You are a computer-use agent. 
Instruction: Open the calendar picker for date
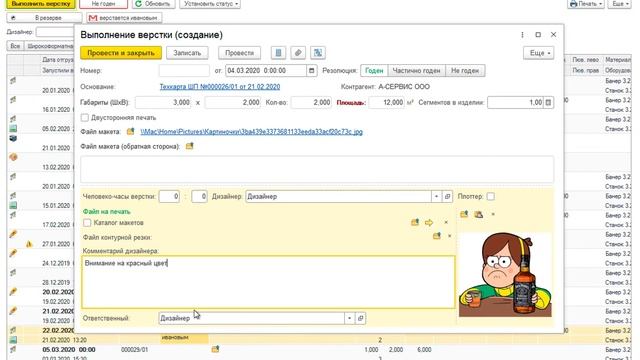[x=311, y=71]
